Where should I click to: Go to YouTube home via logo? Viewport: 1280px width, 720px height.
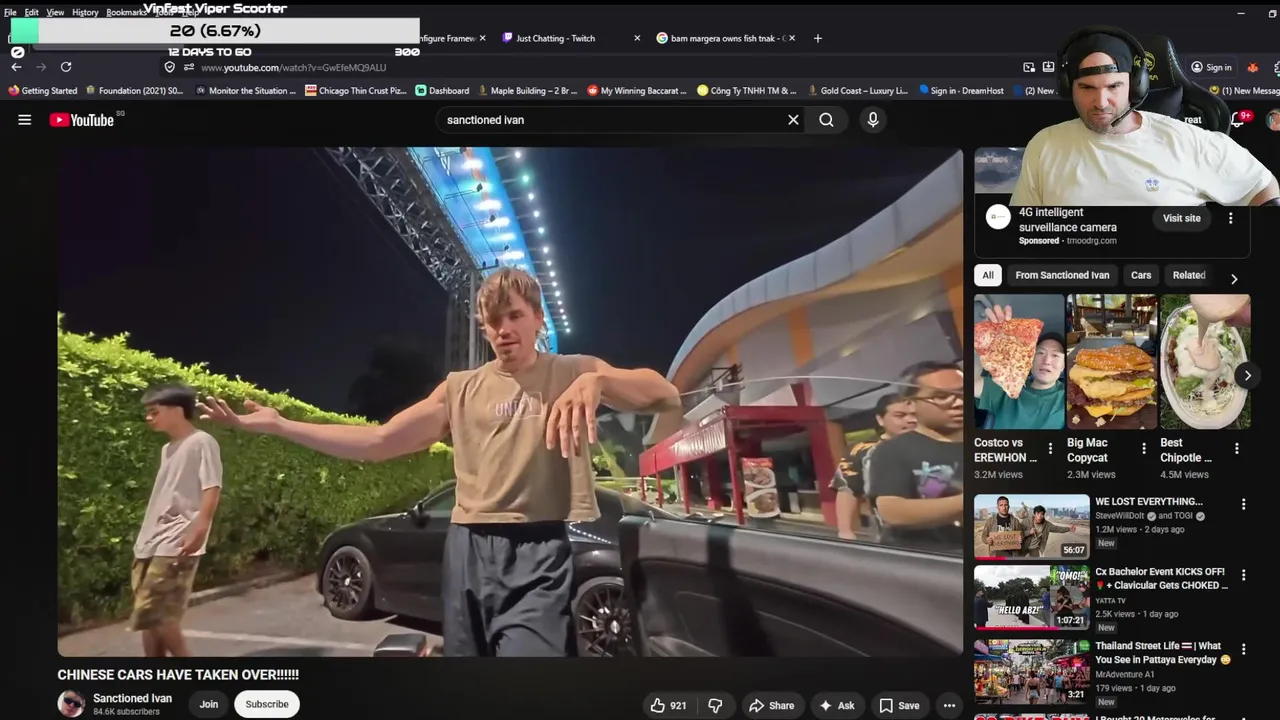[82, 120]
